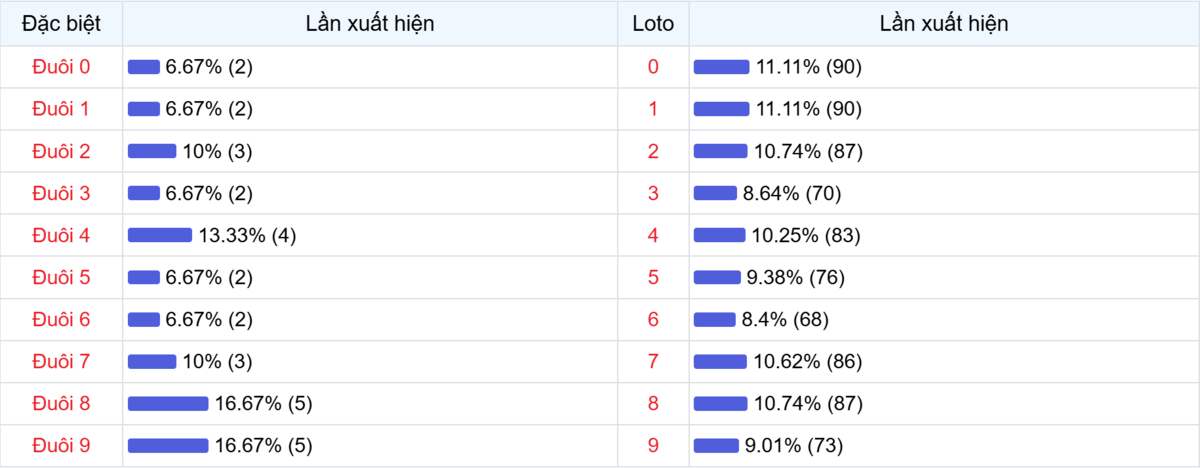Image resolution: width=1200 pixels, height=468 pixels.
Task: Select Loto number 9 label
Action: point(653,446)
